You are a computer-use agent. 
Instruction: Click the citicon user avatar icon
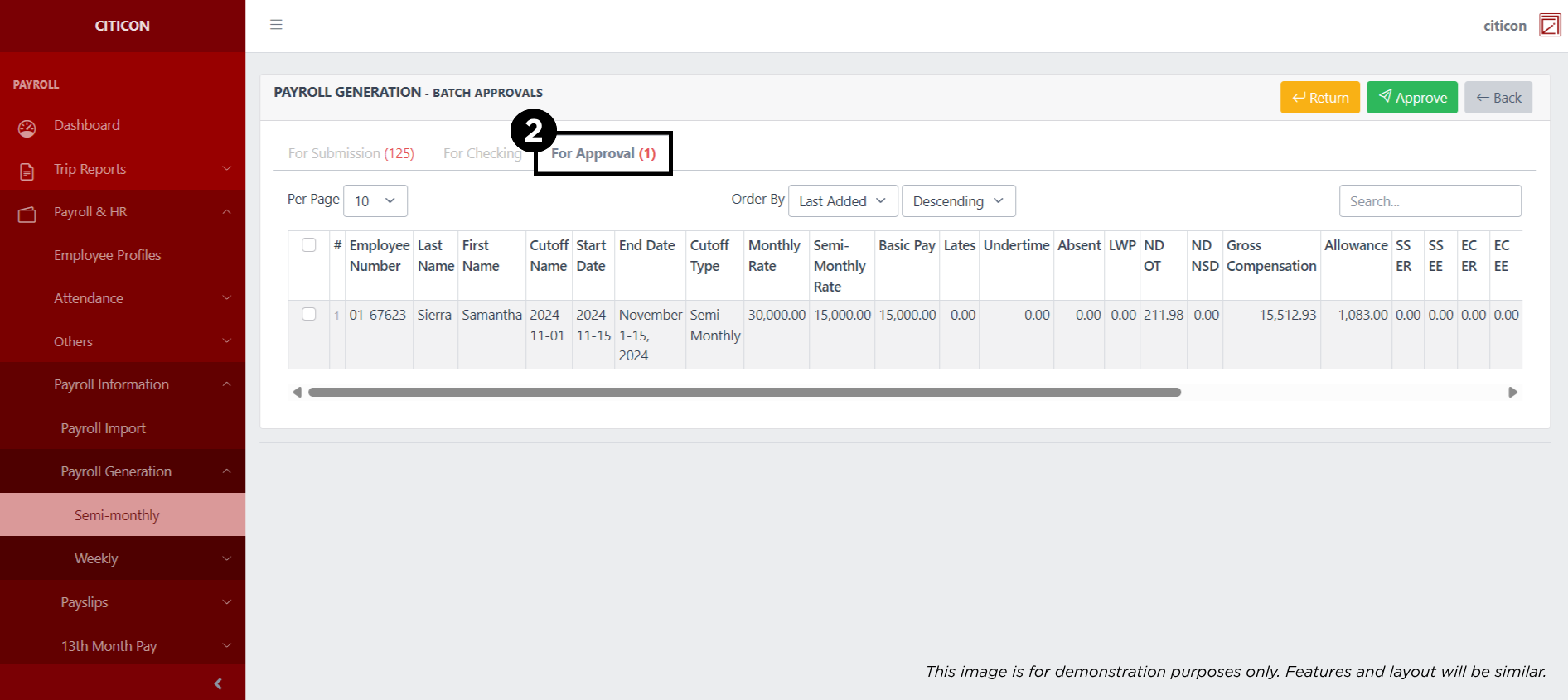(1549, 26)
